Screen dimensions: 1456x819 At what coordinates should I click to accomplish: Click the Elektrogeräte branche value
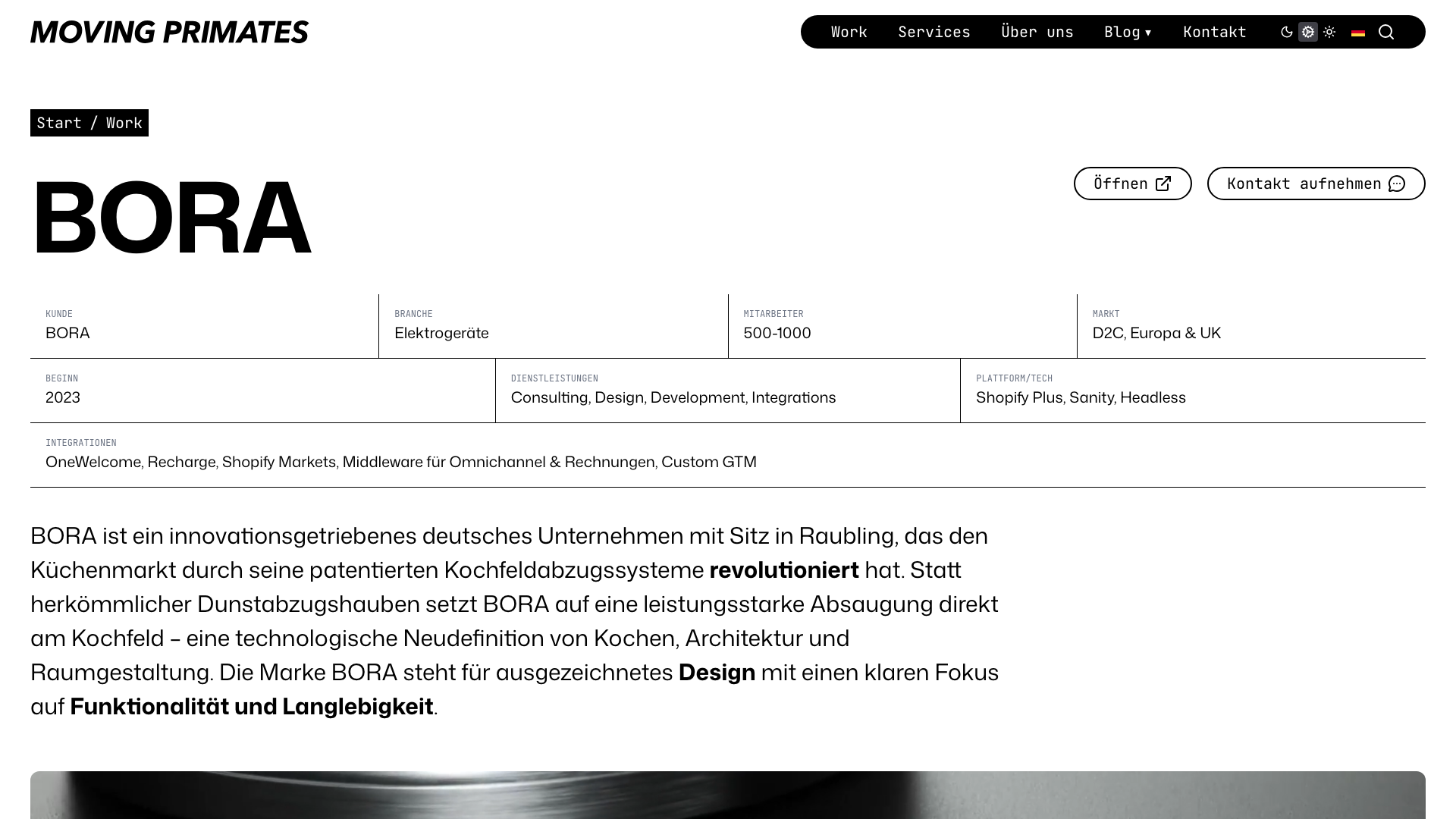[x=441, y=333]
